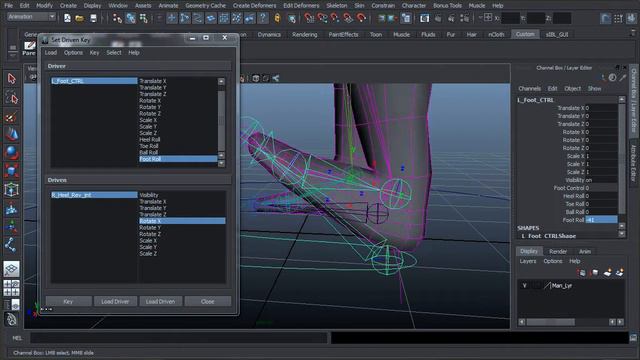Screen dimensions: 640x360
Task: Choose the Scale tool cube icon
Action: click(x=11, y=170)
